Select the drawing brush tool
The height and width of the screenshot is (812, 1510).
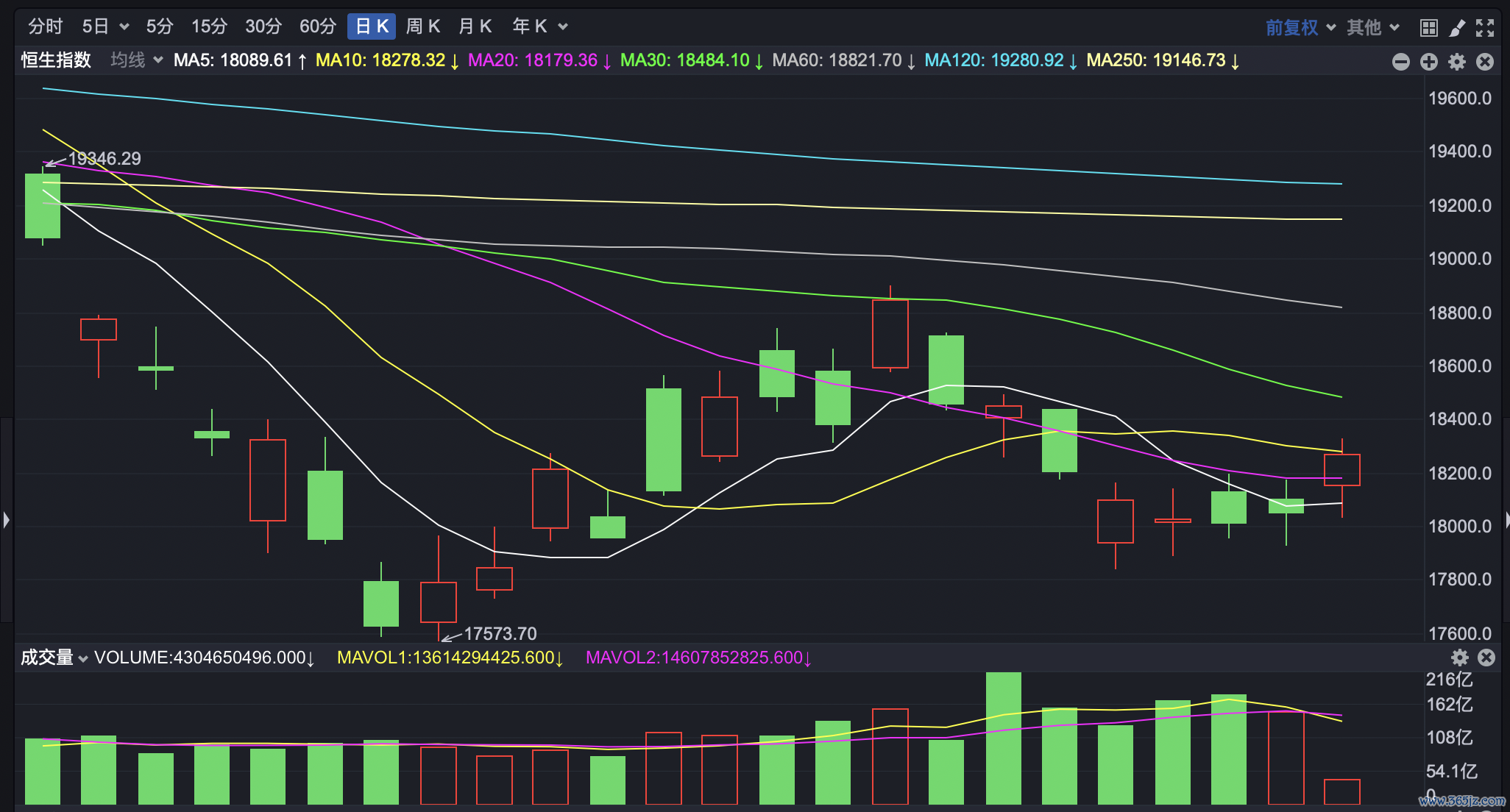[x=1457, y=28]
